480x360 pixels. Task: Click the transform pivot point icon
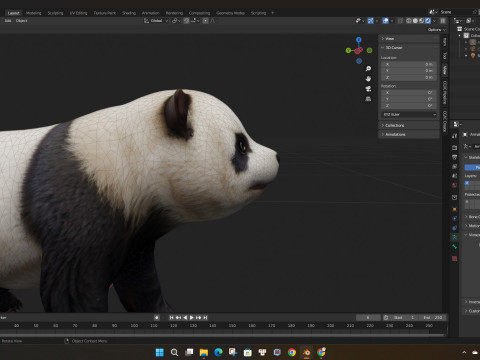[176, 21]
